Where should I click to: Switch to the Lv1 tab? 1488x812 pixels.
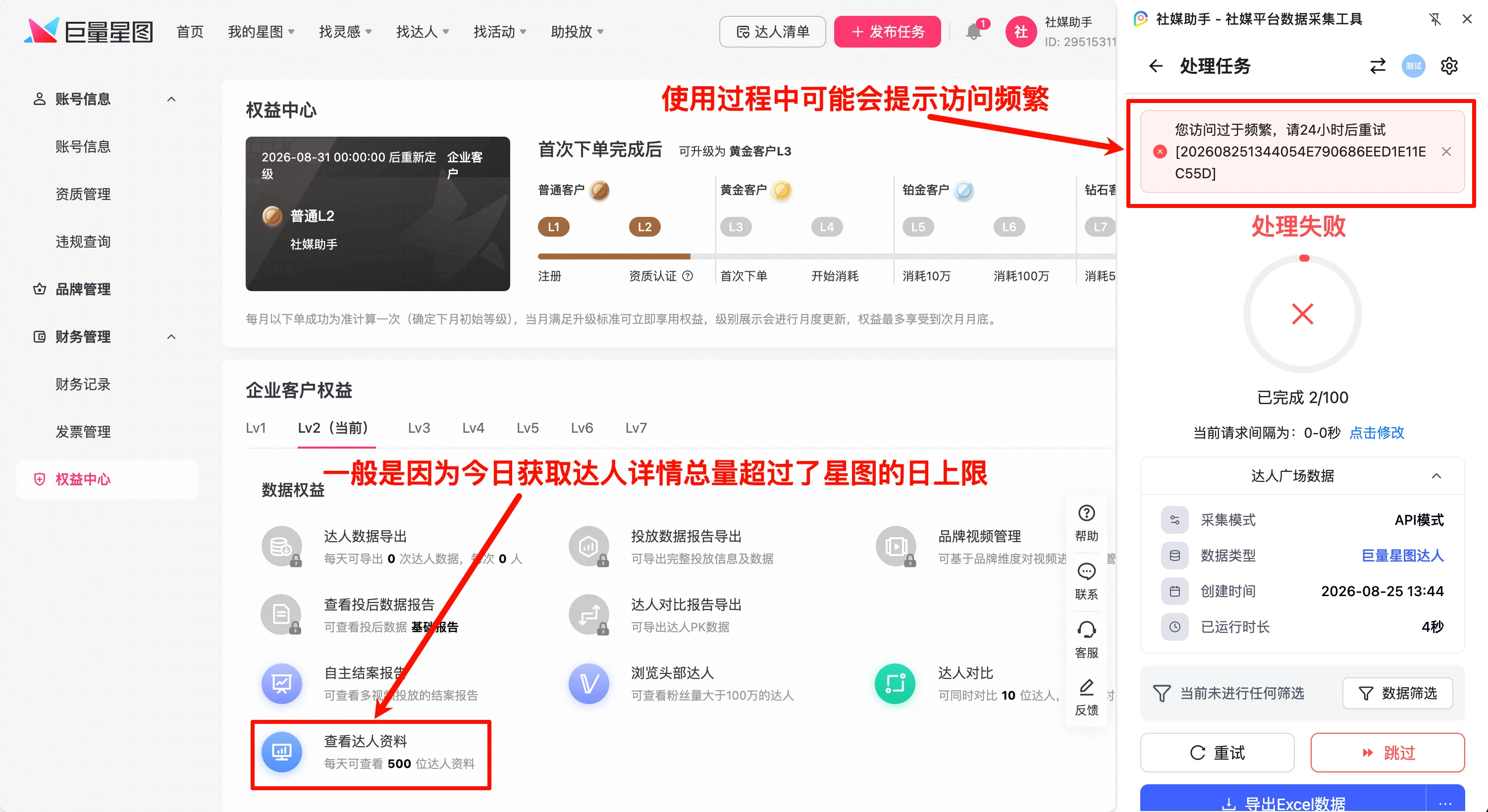point(255,428)
